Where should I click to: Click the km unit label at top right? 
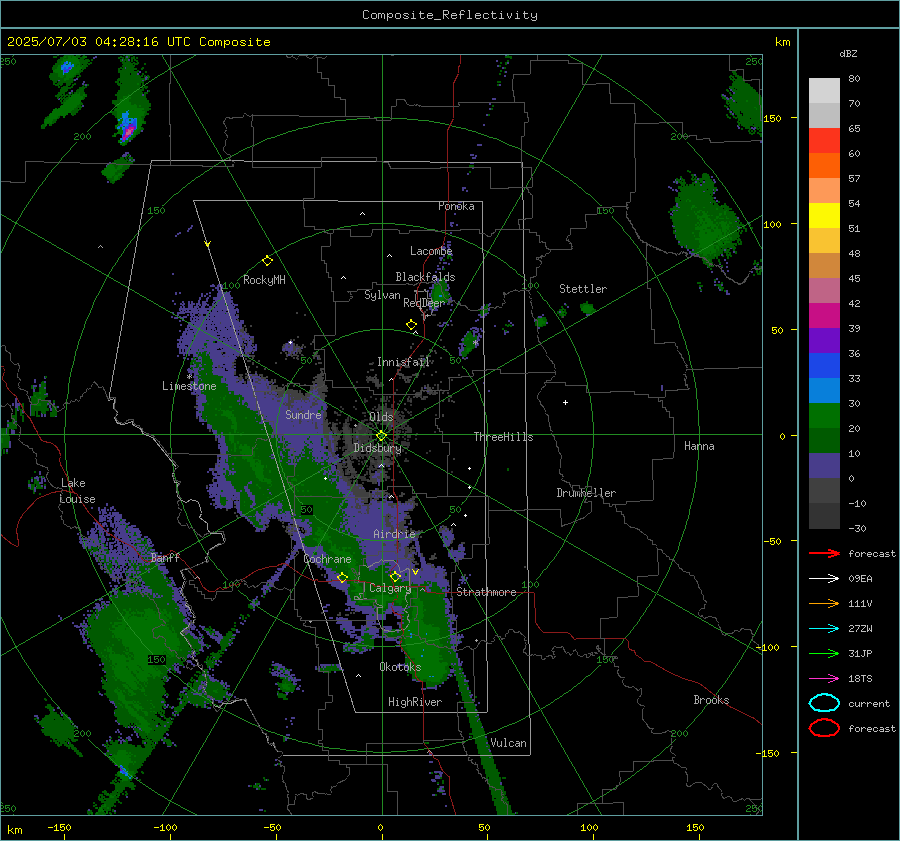coord(782,42)
